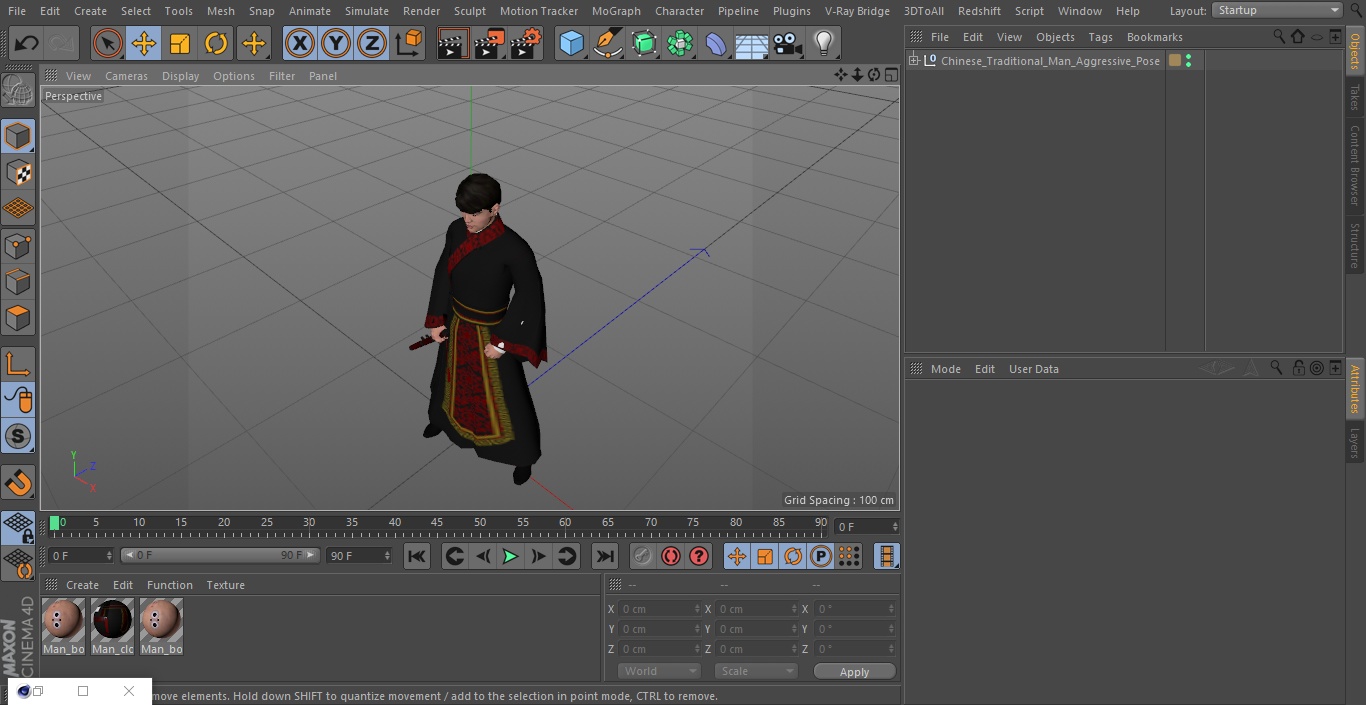Click the Undo arrow icon
This screenshot has width=1366, height=705.
(x=27, y=43)
